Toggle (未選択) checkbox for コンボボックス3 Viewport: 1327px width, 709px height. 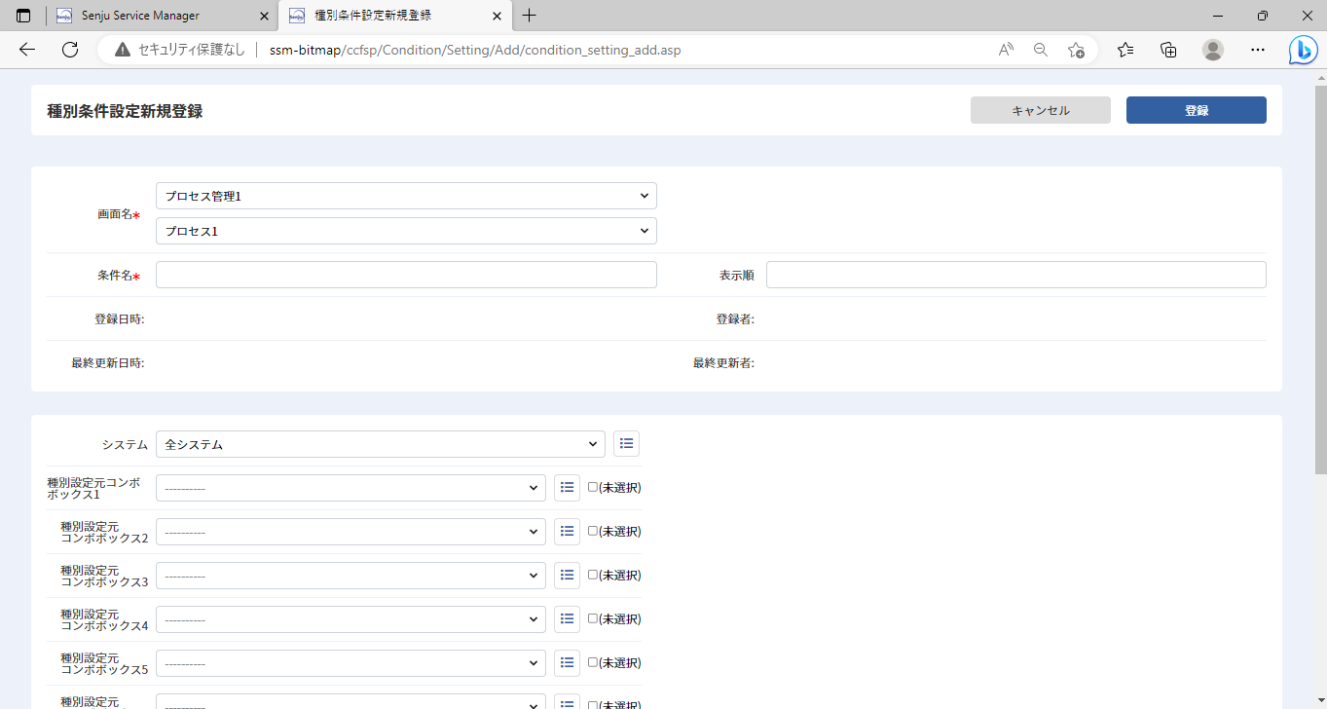point(593,575)
